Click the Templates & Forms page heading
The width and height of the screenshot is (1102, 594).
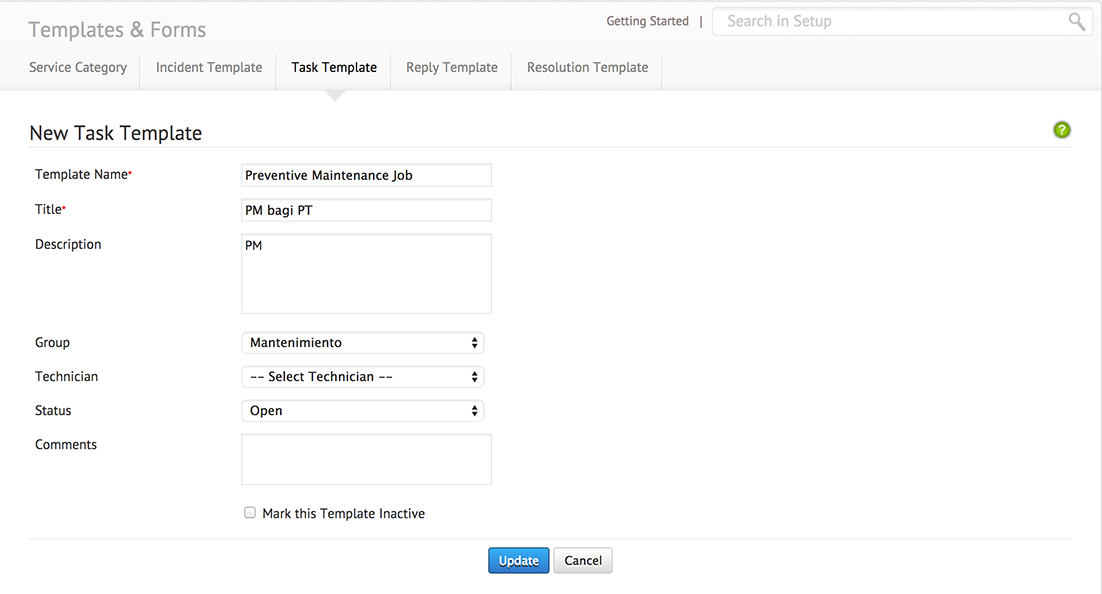[x=117, y=30]
